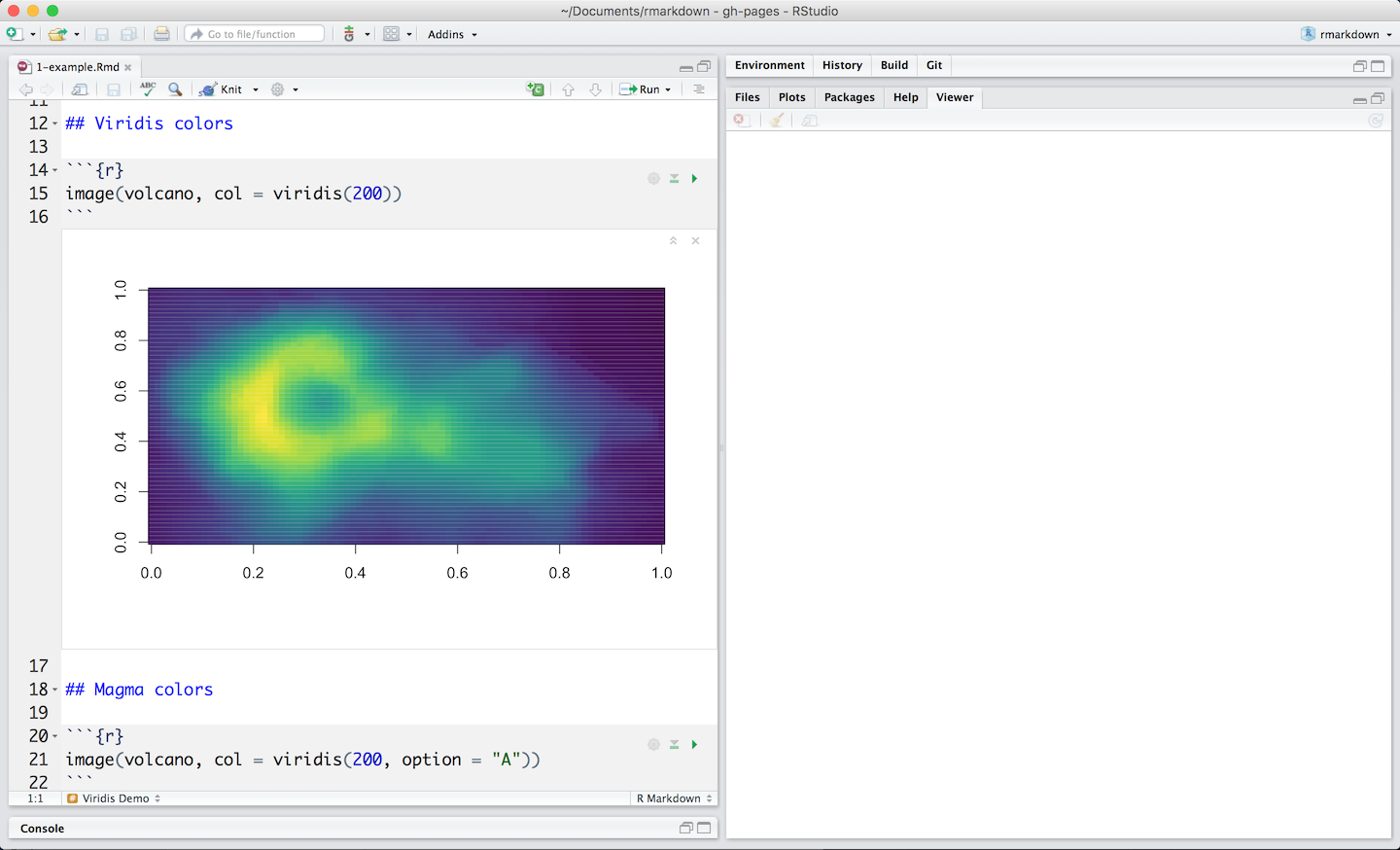The image size is (1400, 850).
Task: Open Find/Replace with the magnifier icon
Action: (175, 89)
